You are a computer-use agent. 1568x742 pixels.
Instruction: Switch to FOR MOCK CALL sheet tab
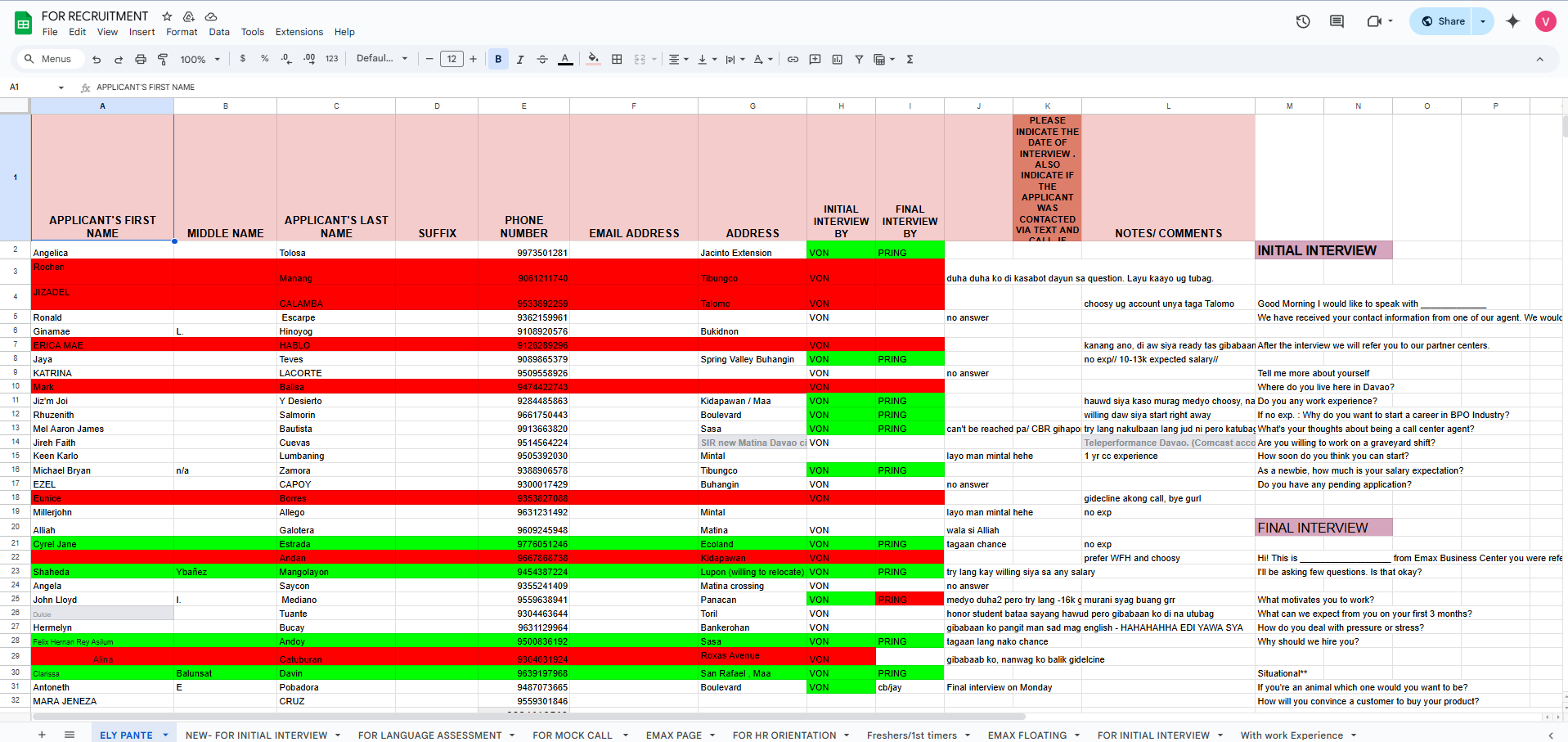click(572, 735)
